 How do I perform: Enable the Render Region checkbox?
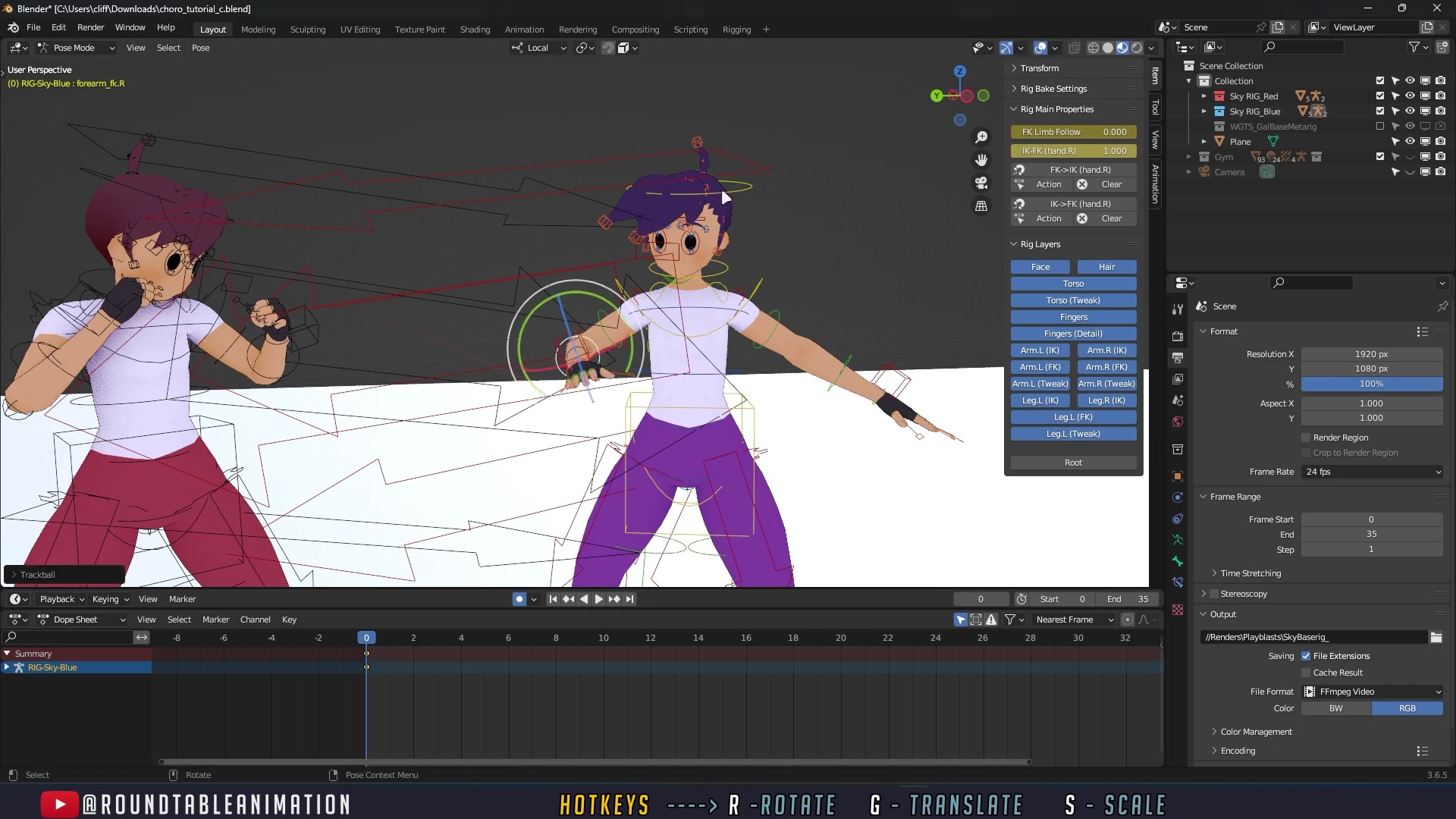[x=1307, y=438]
